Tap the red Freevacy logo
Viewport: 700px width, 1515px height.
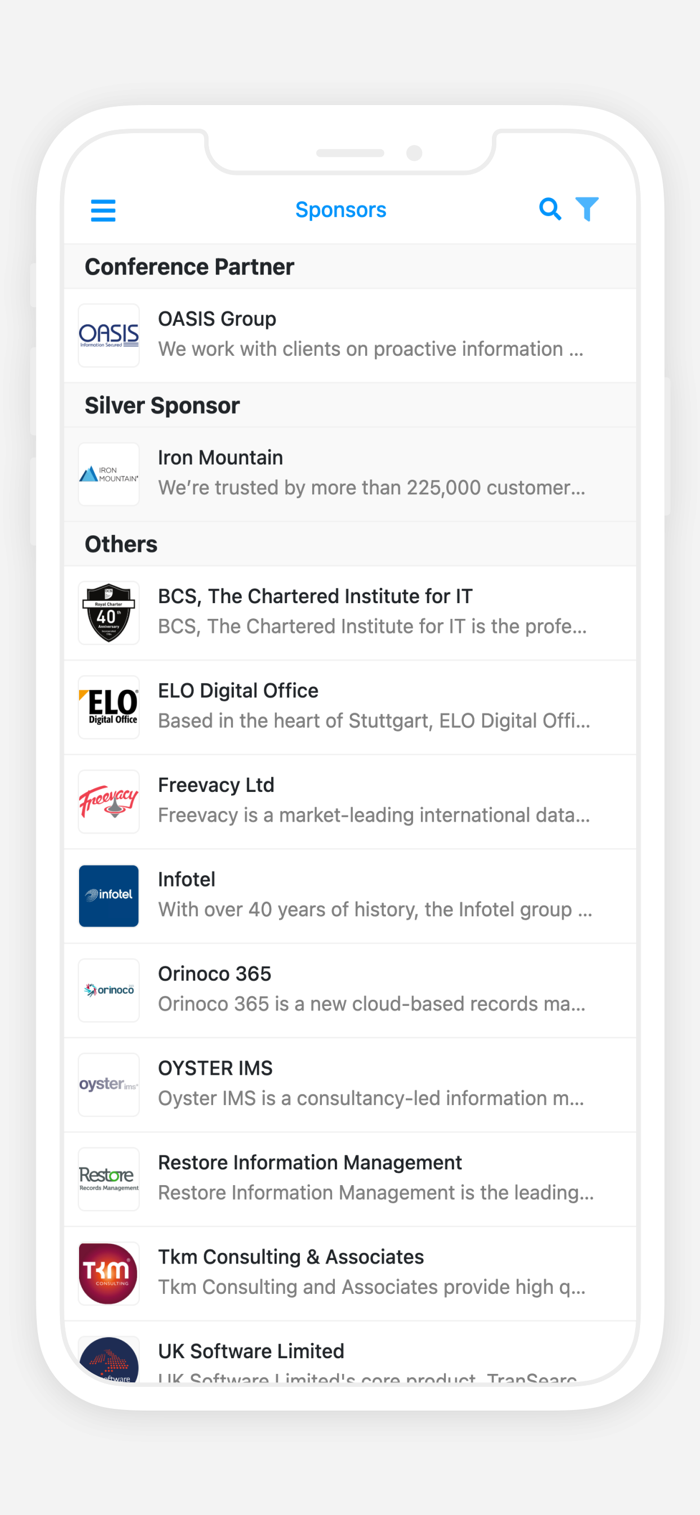tap(109, 801)
